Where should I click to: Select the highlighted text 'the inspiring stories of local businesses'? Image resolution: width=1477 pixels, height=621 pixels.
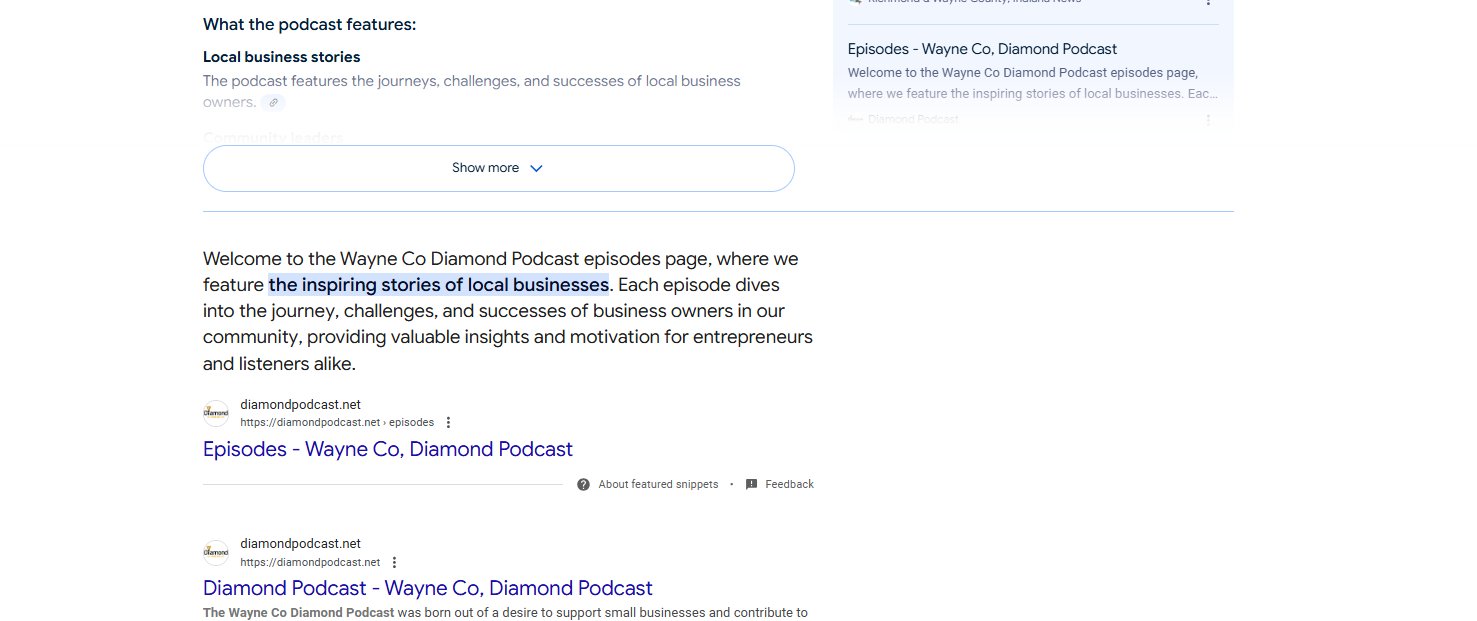coord(439,285)
